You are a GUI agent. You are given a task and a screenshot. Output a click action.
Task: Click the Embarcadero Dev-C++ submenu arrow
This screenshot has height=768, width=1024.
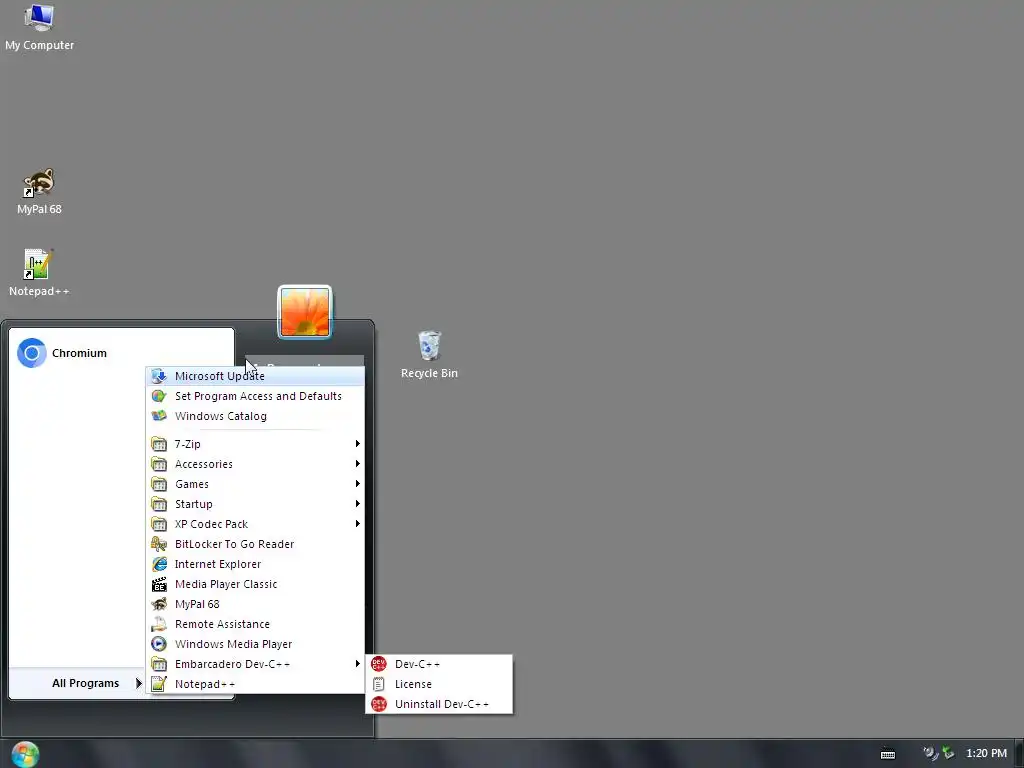(x=358, y=664)
